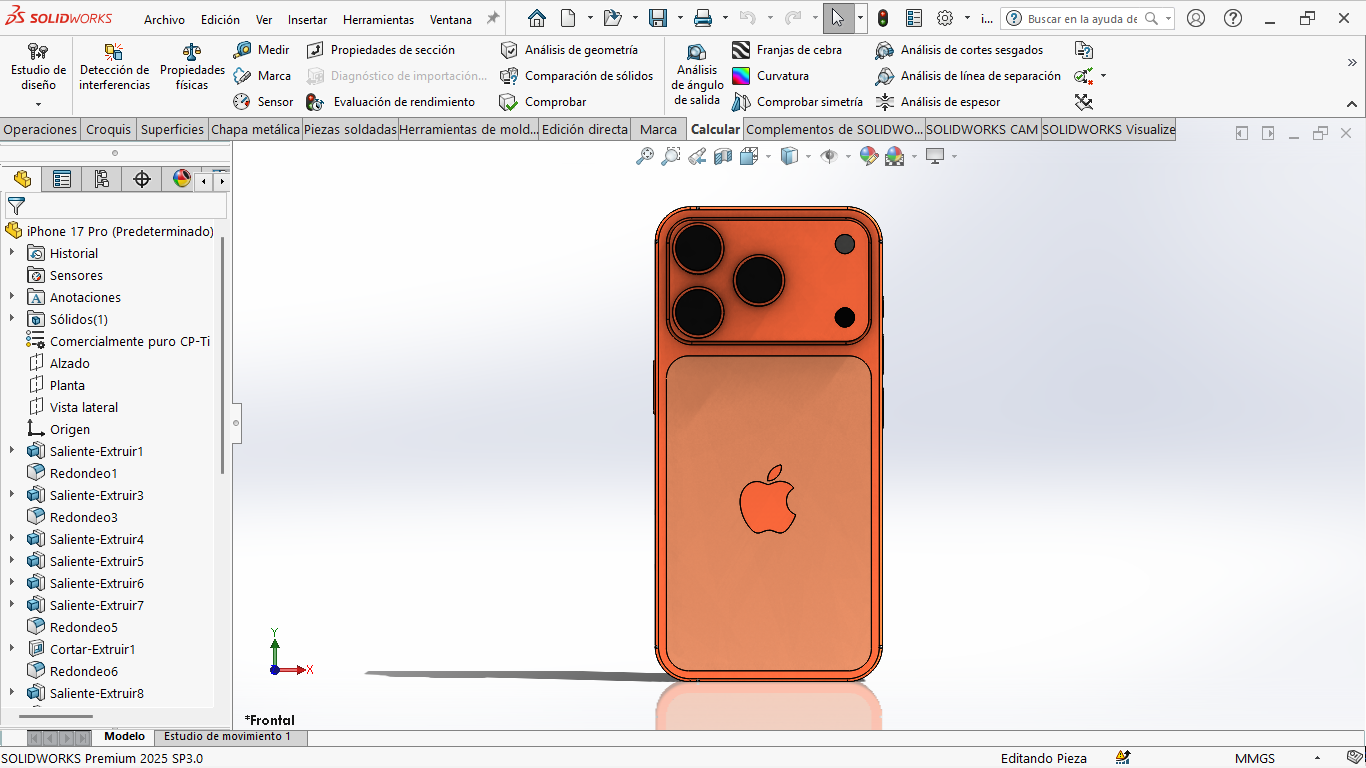Open Evaluación de rendimiento
1366x768 pixels.
[x=391, y=102]
